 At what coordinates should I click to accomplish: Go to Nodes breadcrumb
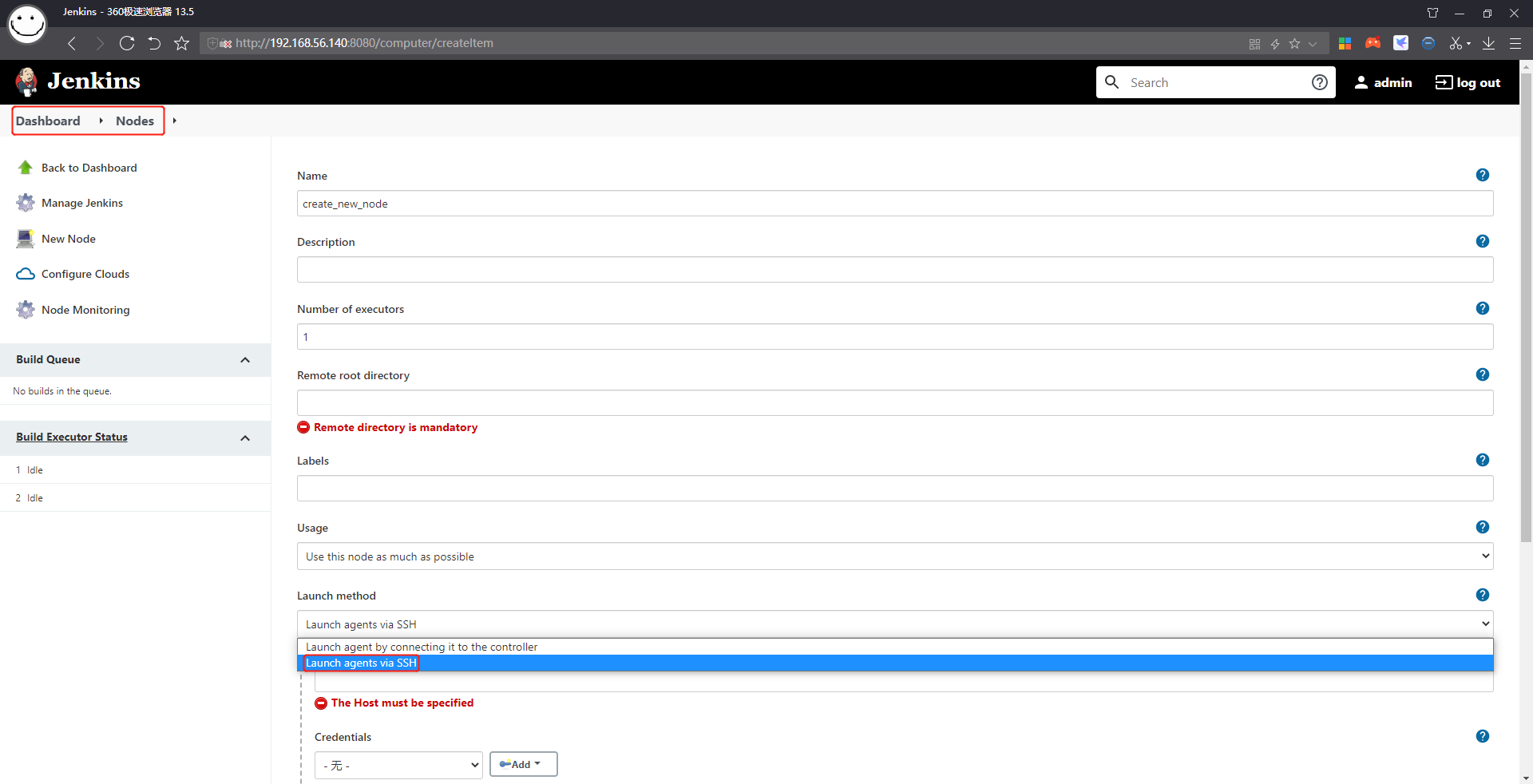[135, 121]
